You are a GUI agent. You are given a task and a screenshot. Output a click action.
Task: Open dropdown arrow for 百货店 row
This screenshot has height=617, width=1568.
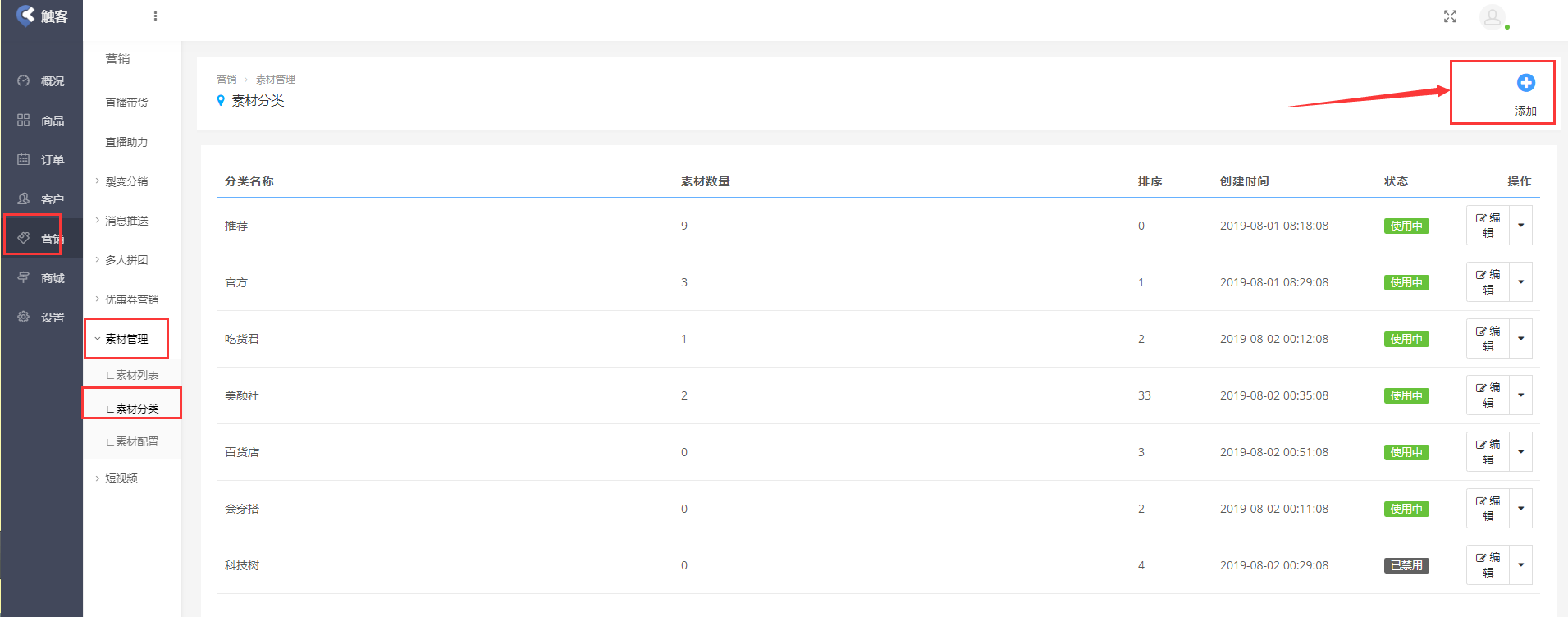[x=1520, y=451]
